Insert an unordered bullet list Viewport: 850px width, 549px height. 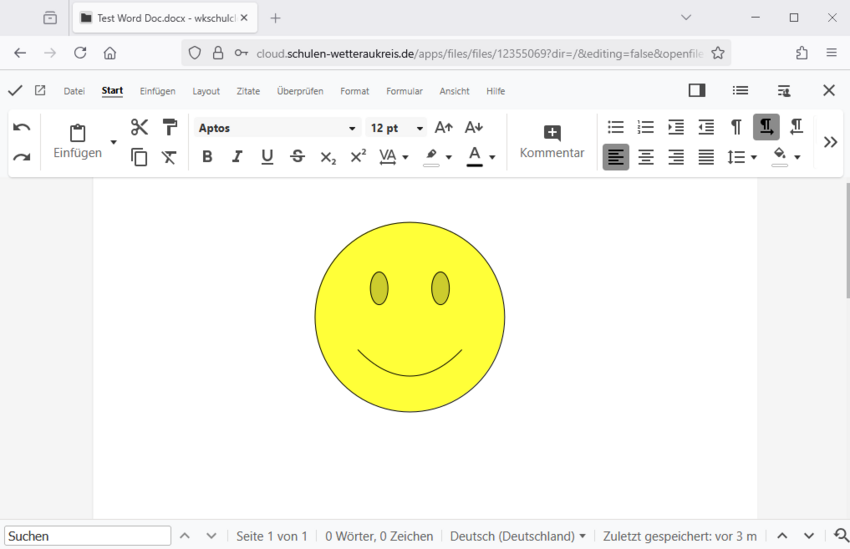(x=616, y=127)
